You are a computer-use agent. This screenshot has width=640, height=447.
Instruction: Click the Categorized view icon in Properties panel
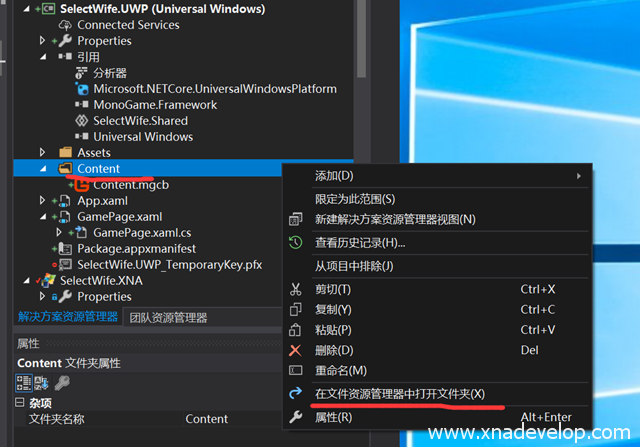click(x=23, y=382)
